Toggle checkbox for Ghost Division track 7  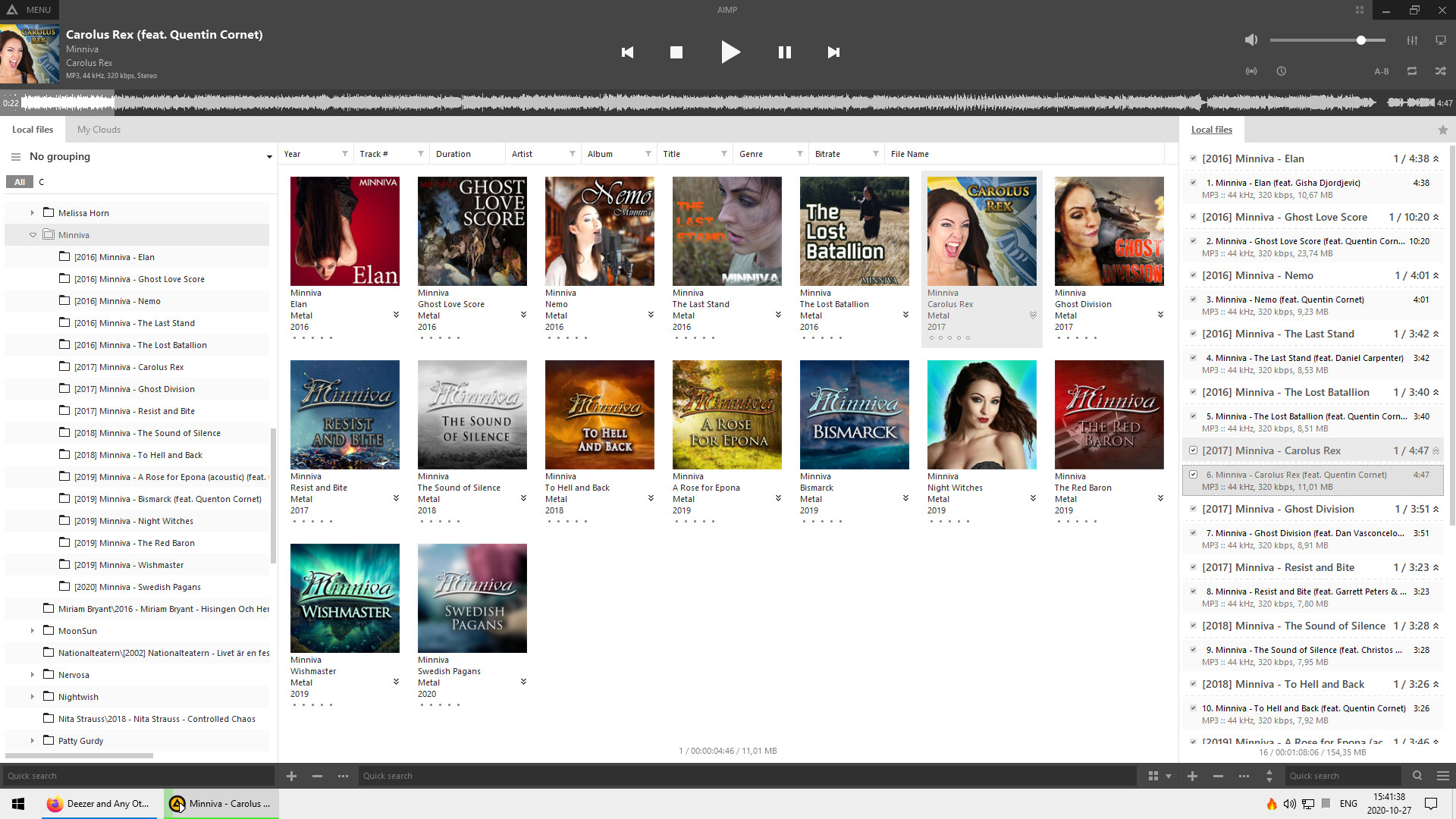pos(1194,533)
